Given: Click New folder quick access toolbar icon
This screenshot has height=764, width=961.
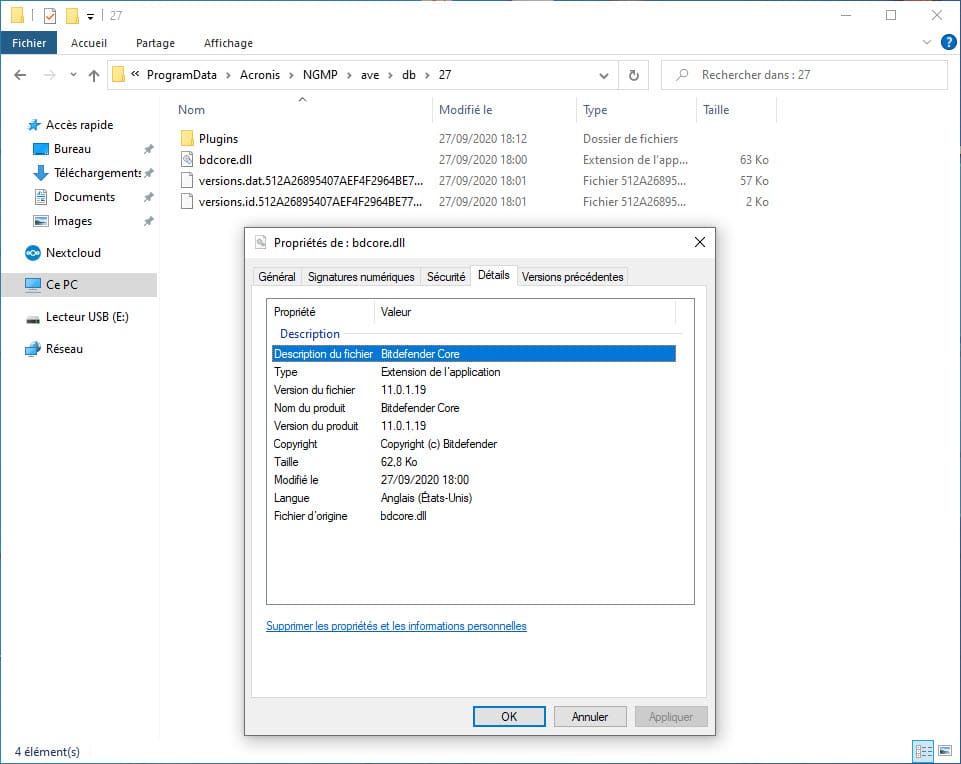Looking at the screenshot, I should (x=72, y=15).
